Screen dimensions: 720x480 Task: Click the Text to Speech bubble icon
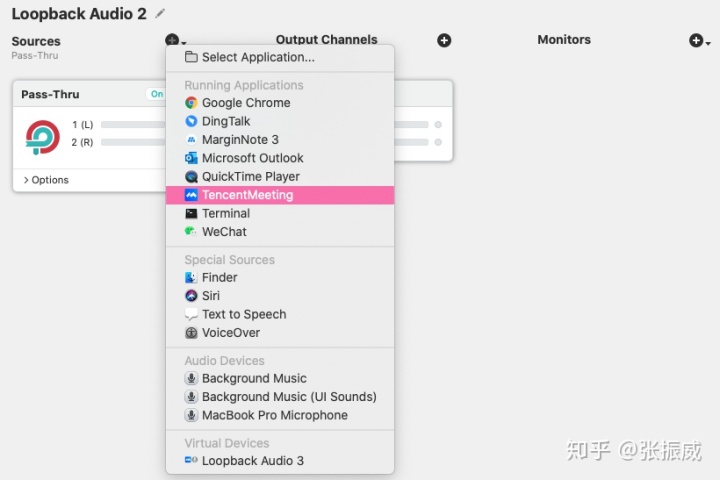pyautogui.click(x=191, y=315)
